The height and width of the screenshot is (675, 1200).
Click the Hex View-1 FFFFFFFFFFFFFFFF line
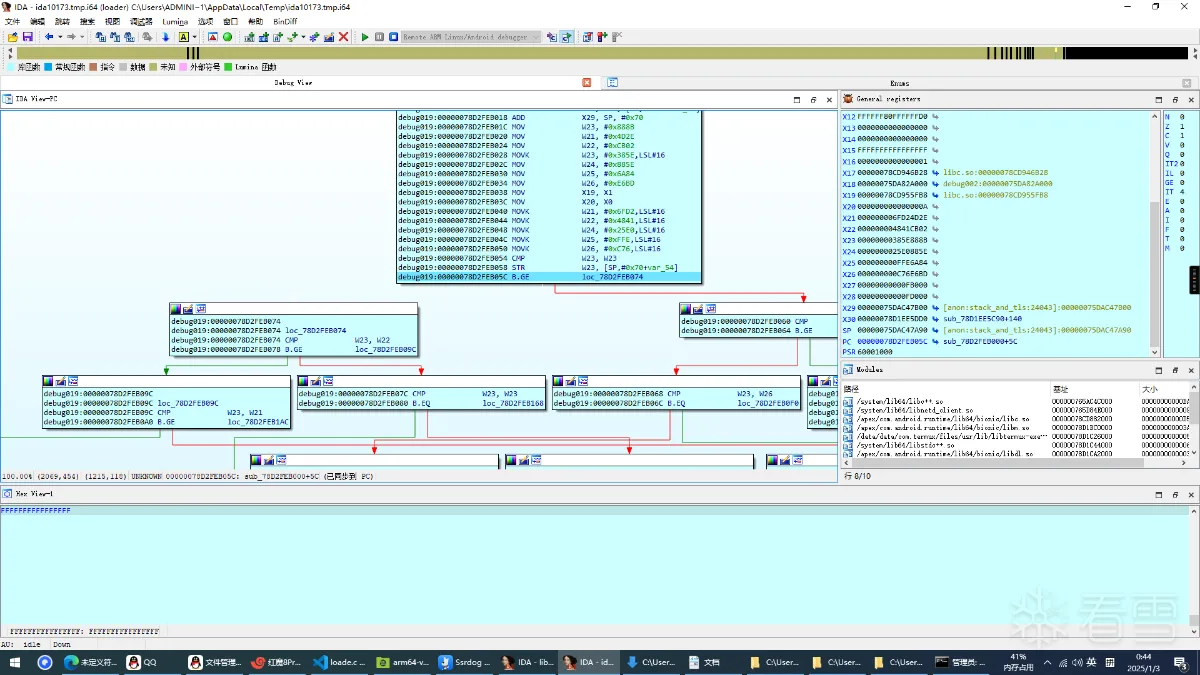(36, 510)
